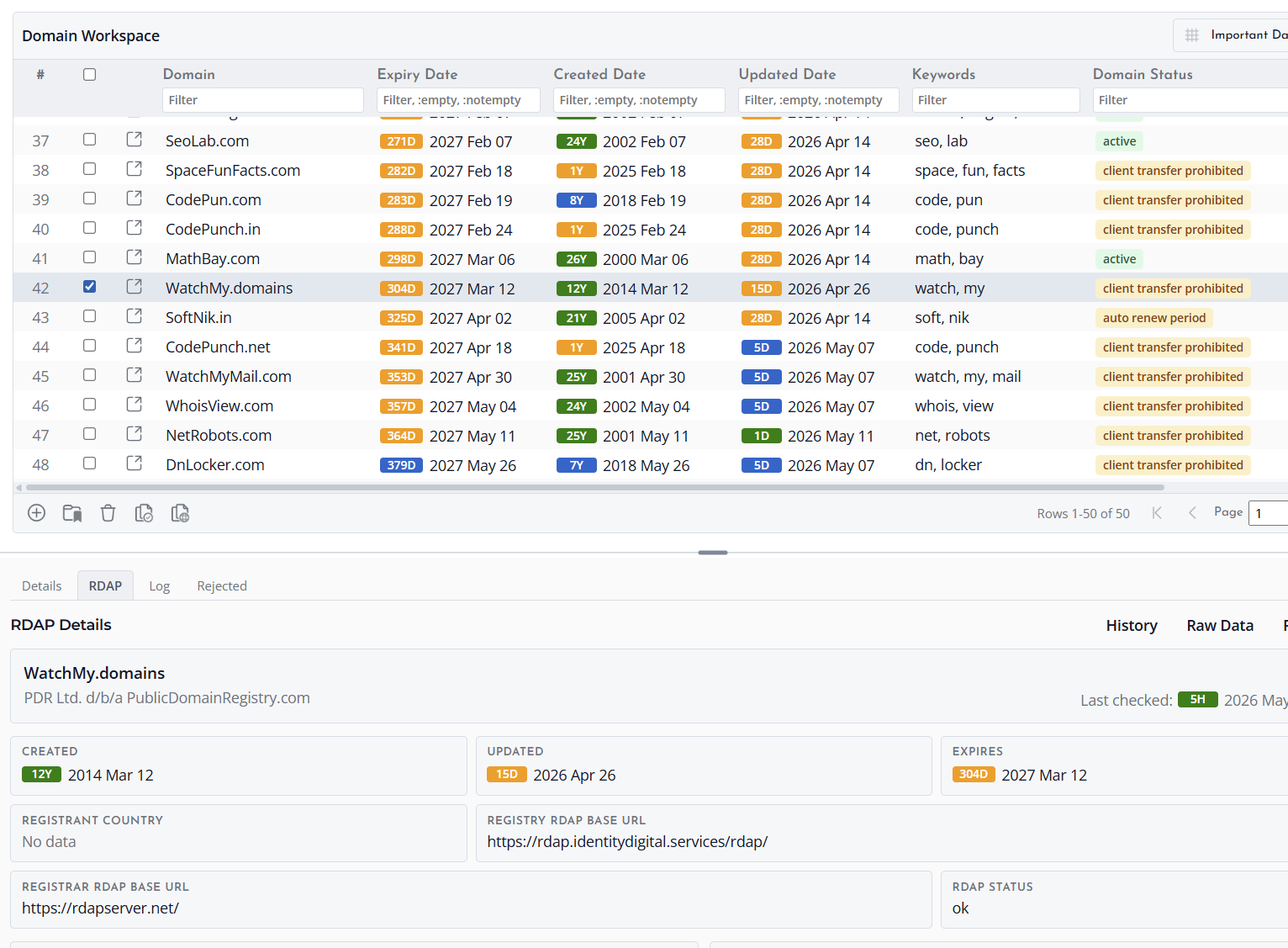Screen dimensions: 1288x948
Task: Go to first page icon
Action: tap(1157, 513)
